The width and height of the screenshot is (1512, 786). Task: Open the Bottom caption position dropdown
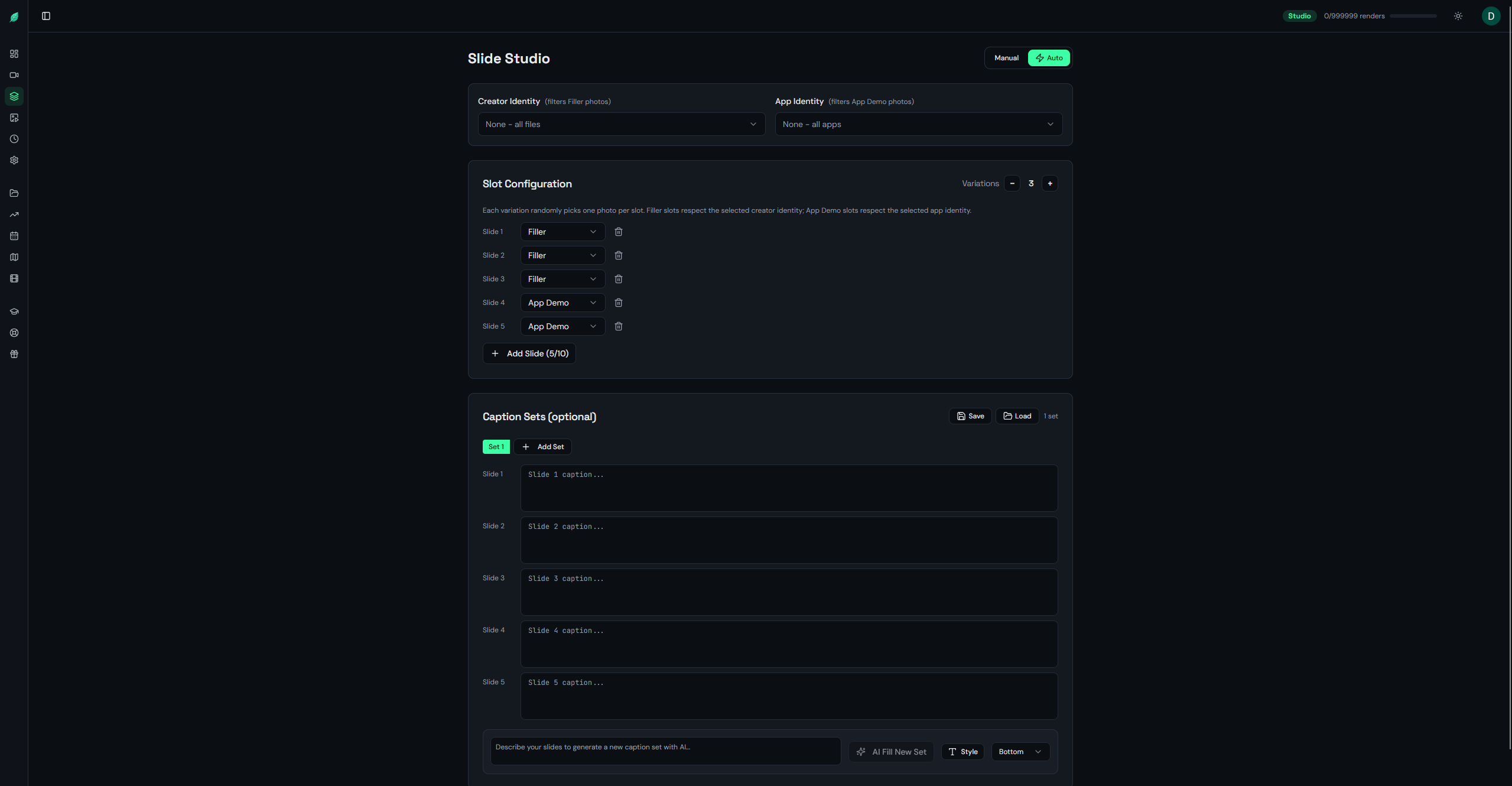pos(1020,752)
